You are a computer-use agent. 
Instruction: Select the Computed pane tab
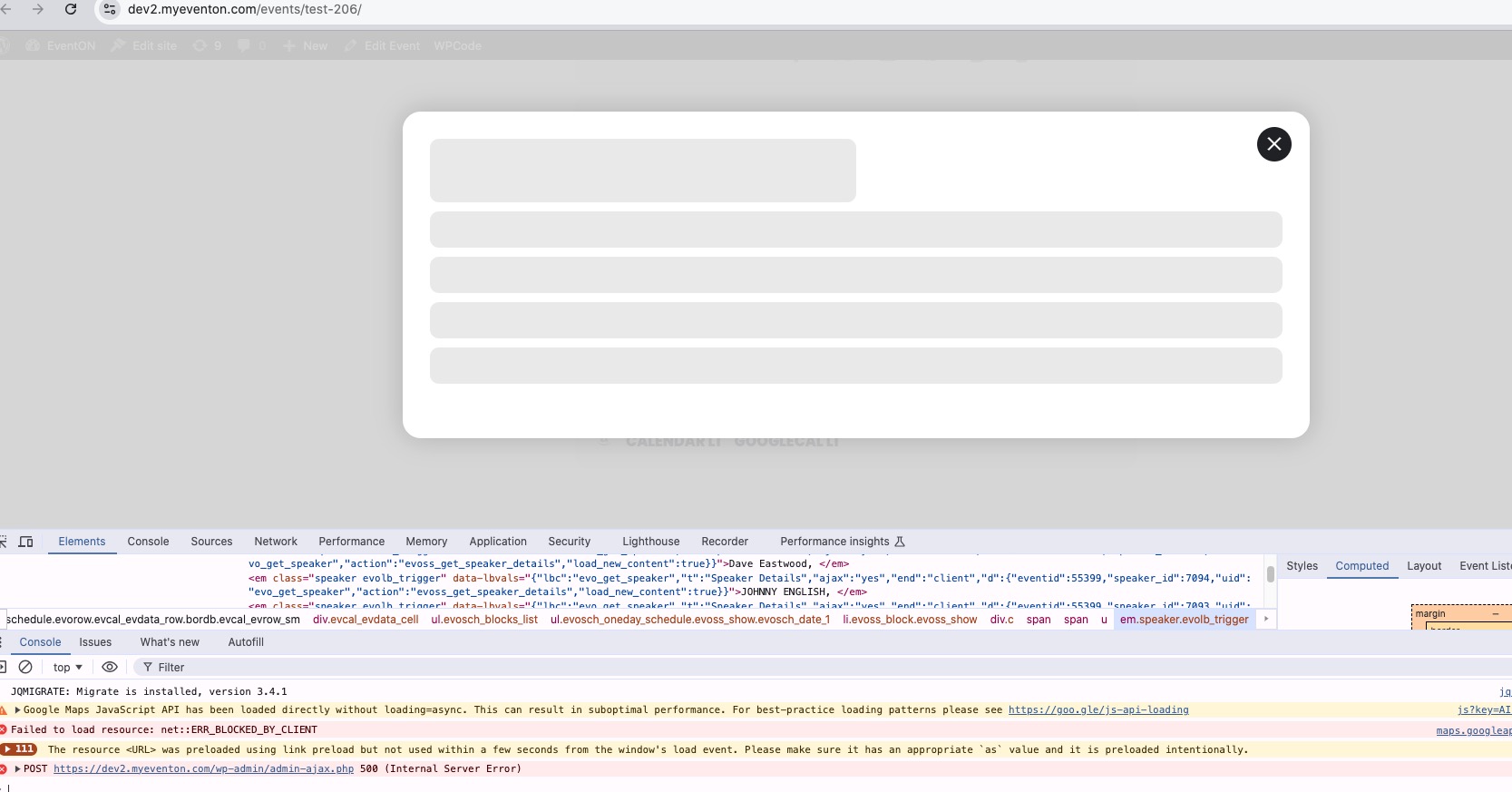[1361, 566]
